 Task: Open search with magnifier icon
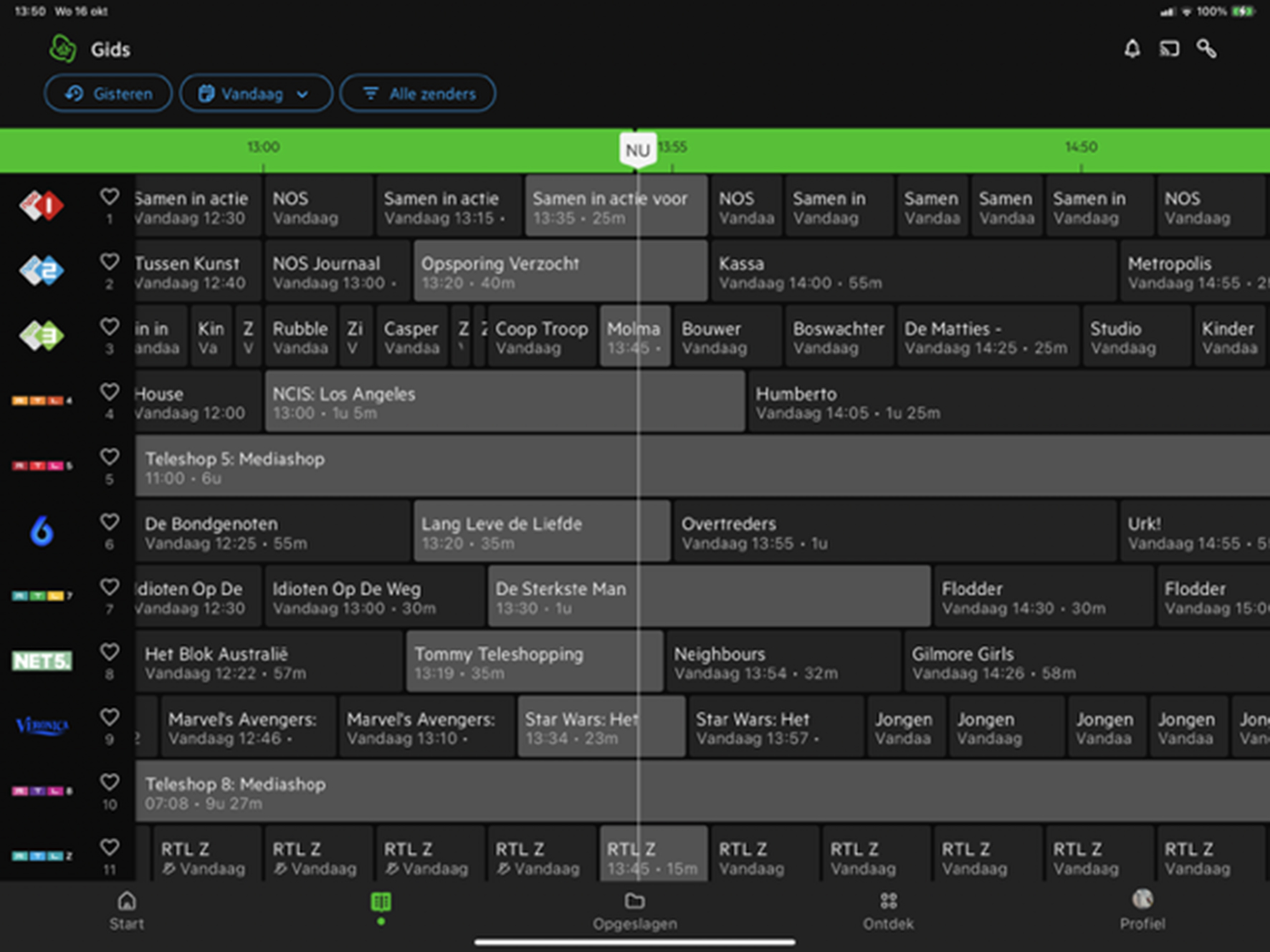(1207, 49)
